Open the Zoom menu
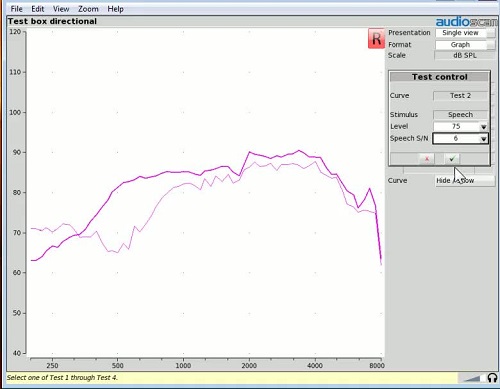 pos(88,9)
